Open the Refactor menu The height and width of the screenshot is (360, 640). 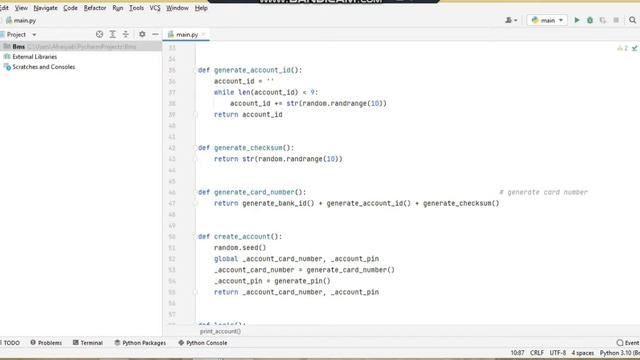(95, 8)
